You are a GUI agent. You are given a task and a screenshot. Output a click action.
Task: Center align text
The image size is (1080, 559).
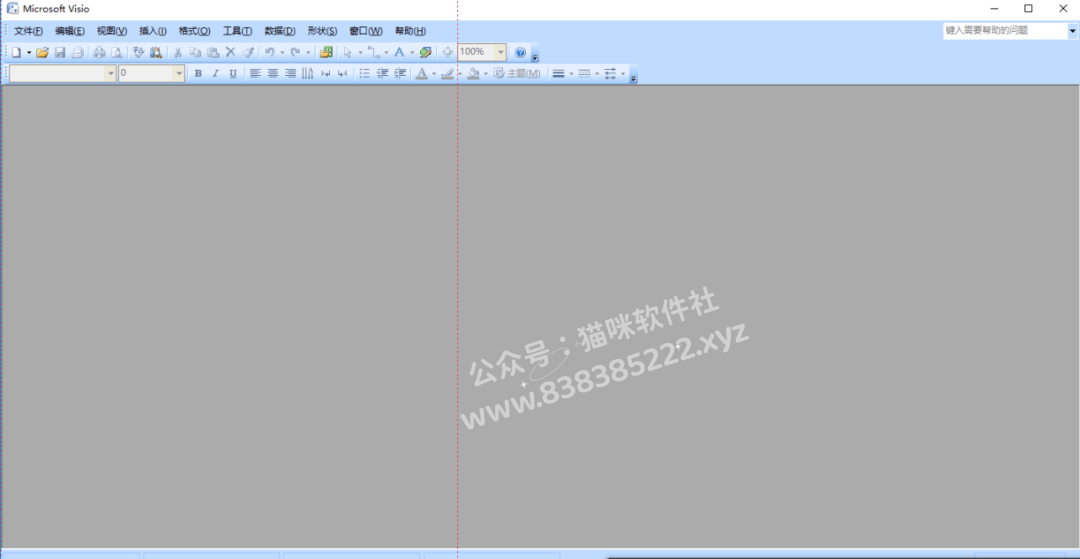(x=273, y=74)
